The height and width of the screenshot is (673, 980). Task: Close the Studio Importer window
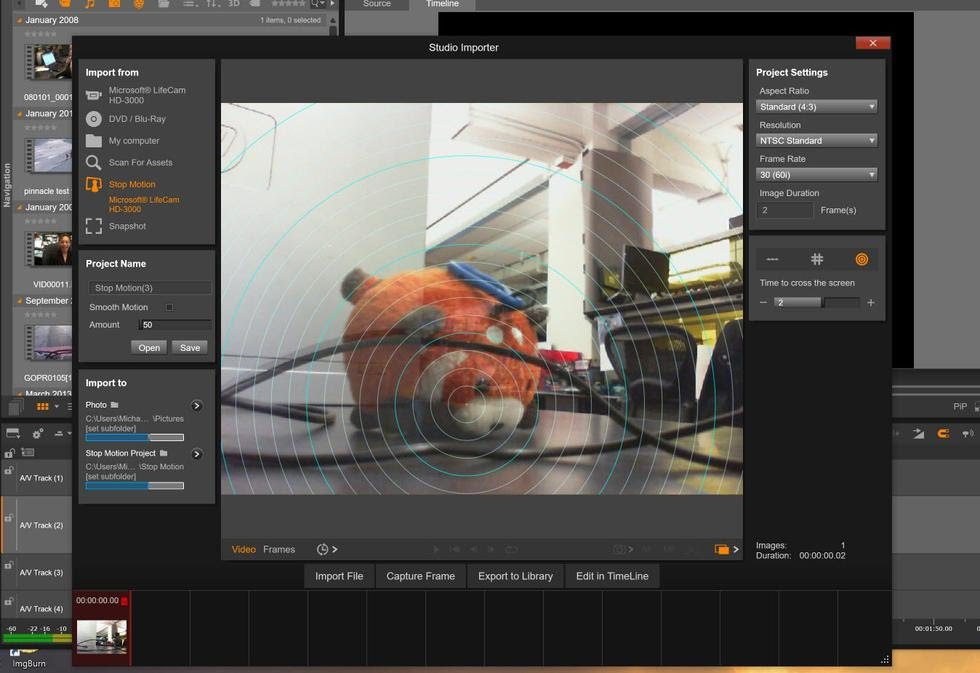click(872, 43)
